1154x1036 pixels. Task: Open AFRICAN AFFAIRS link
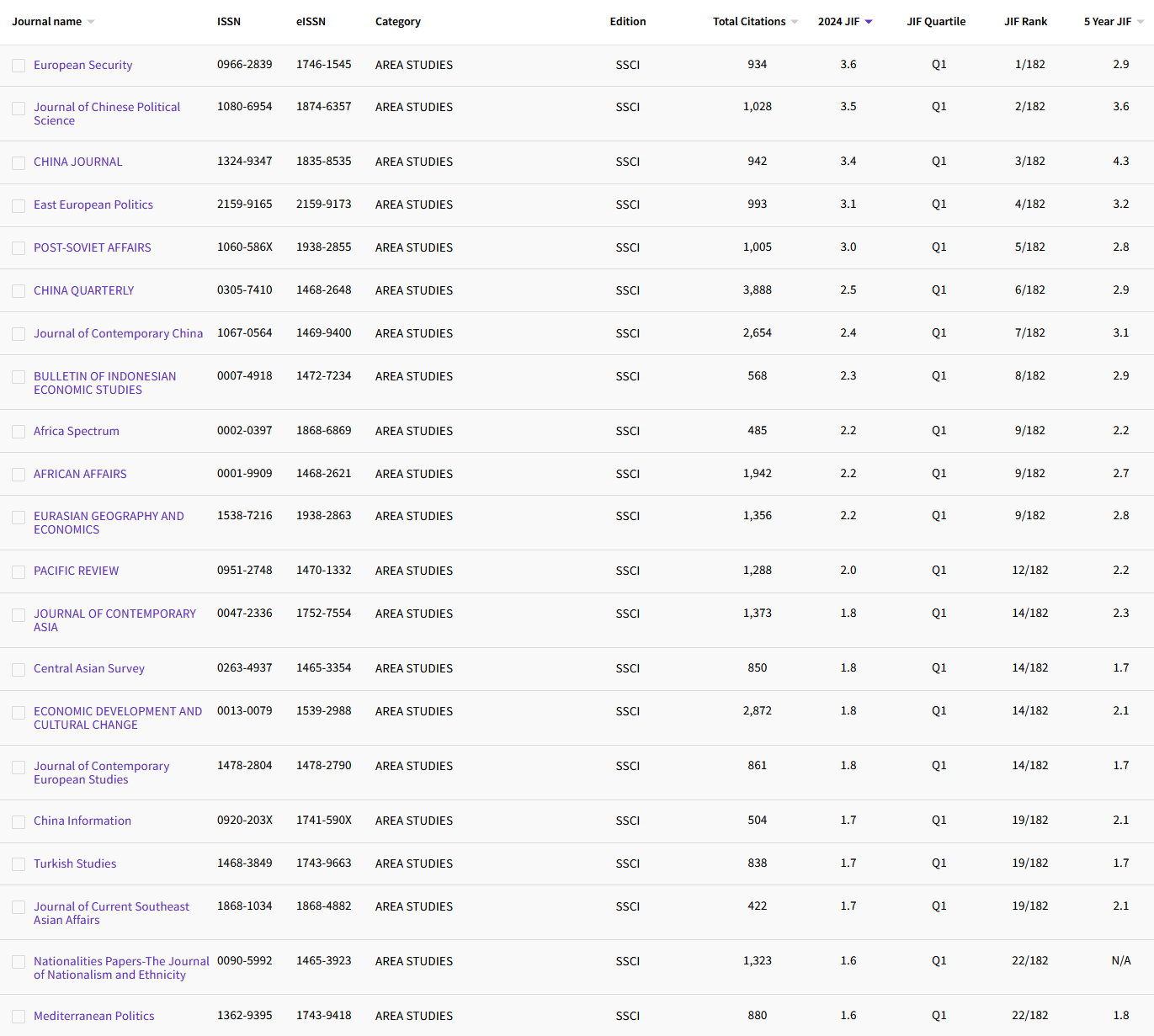pyautogui.click(x=80, y=474)
